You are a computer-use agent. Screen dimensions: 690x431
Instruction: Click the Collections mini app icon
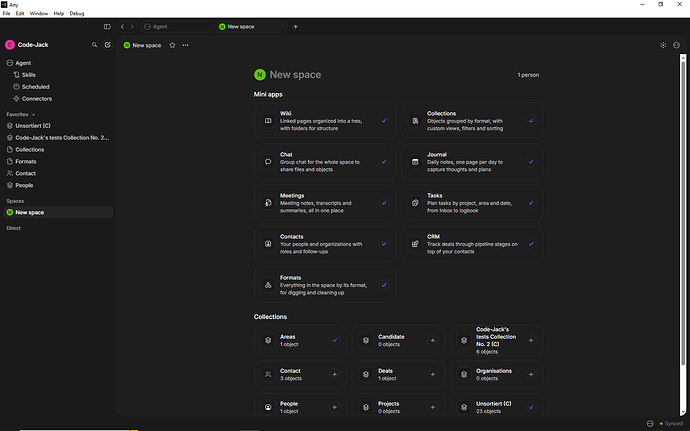pos(415,121)
